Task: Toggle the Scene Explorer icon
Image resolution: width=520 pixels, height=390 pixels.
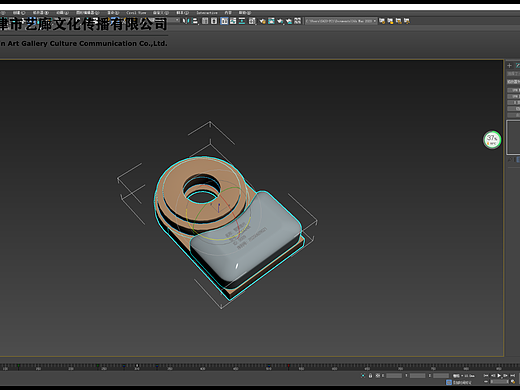Action: [205, 21]
